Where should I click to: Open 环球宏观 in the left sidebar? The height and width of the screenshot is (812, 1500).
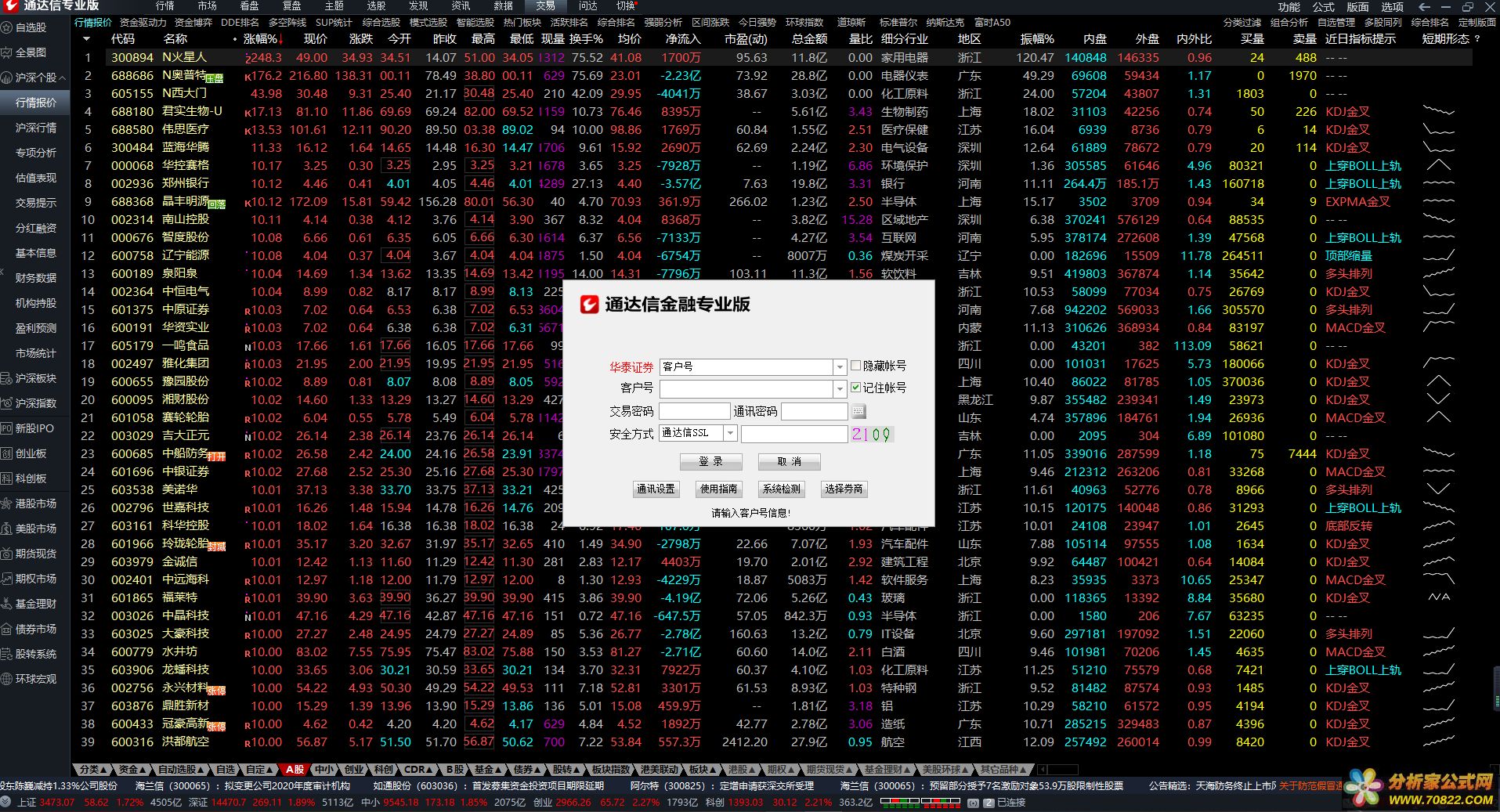(36, 679)
